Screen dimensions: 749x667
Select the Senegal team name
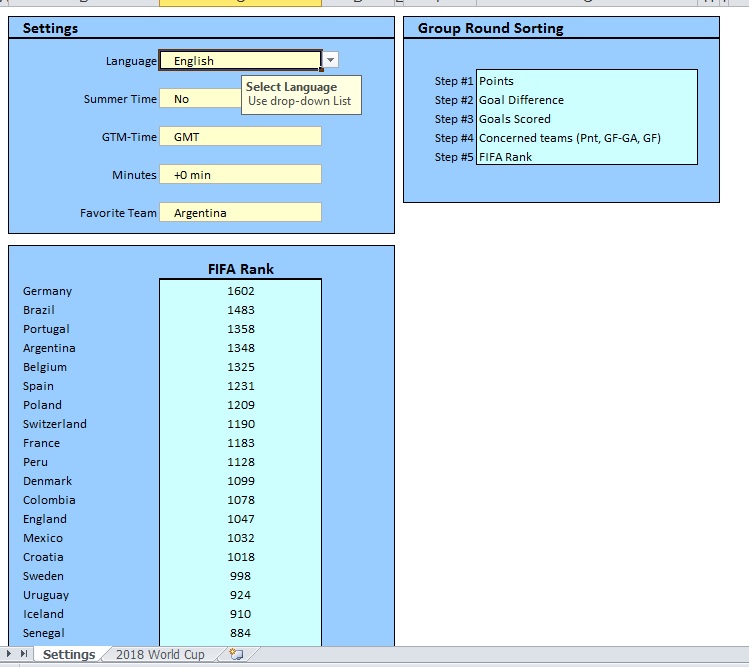43,633
